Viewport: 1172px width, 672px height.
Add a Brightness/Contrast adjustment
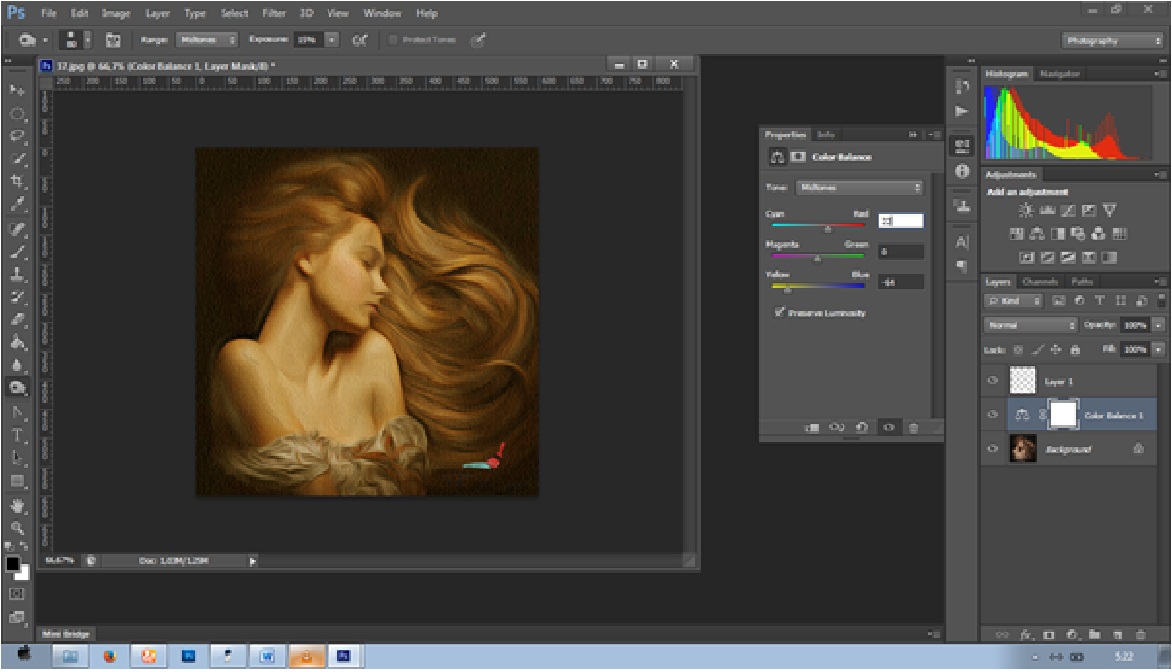pyautogui.click(x=1024, y=211)
